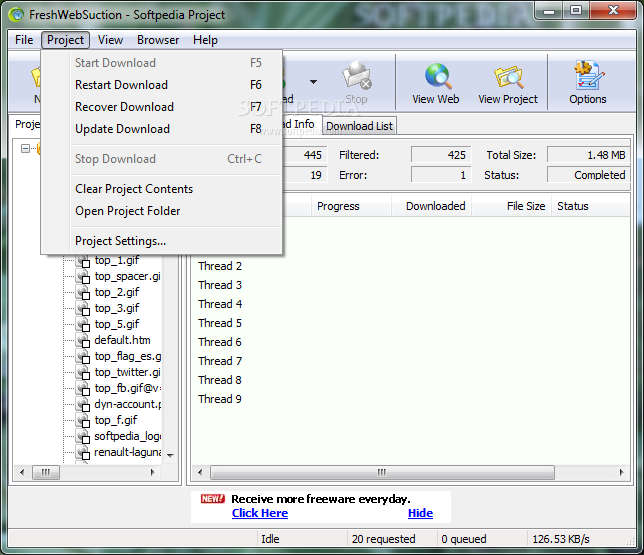Screen dimensions: 644x555
Task: Click the NEW! badge in the banner
Action: point(213,499)
